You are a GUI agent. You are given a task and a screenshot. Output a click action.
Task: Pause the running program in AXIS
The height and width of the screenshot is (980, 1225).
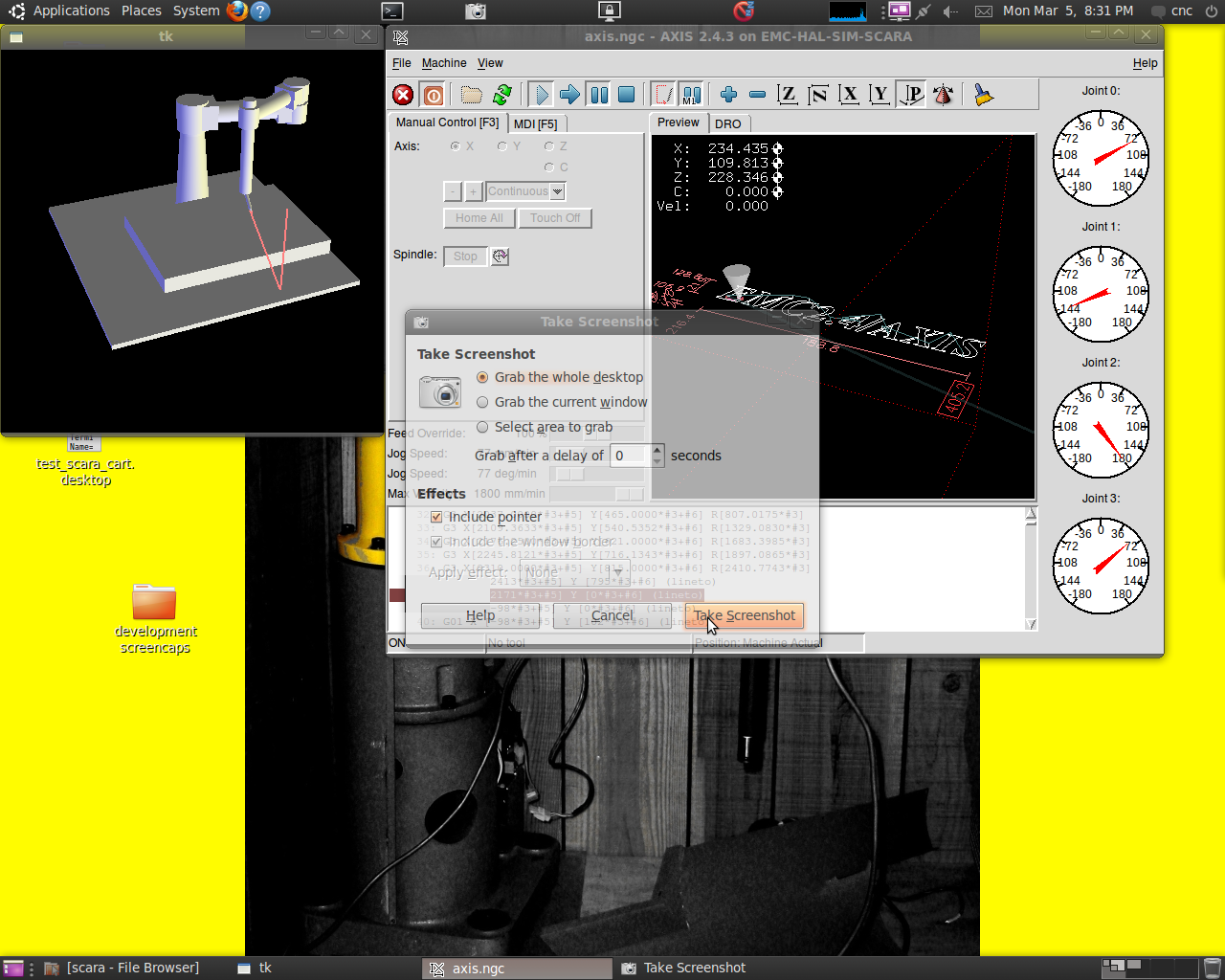599,95
